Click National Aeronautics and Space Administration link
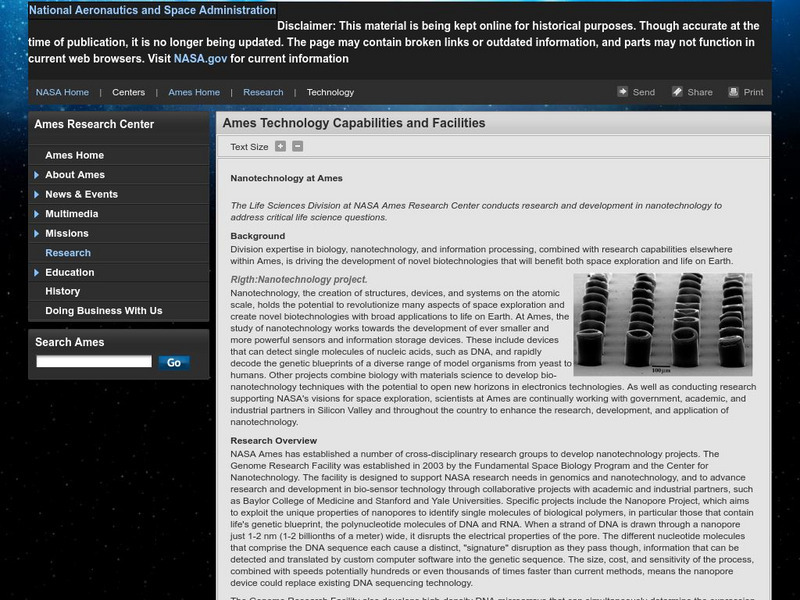 152,10
